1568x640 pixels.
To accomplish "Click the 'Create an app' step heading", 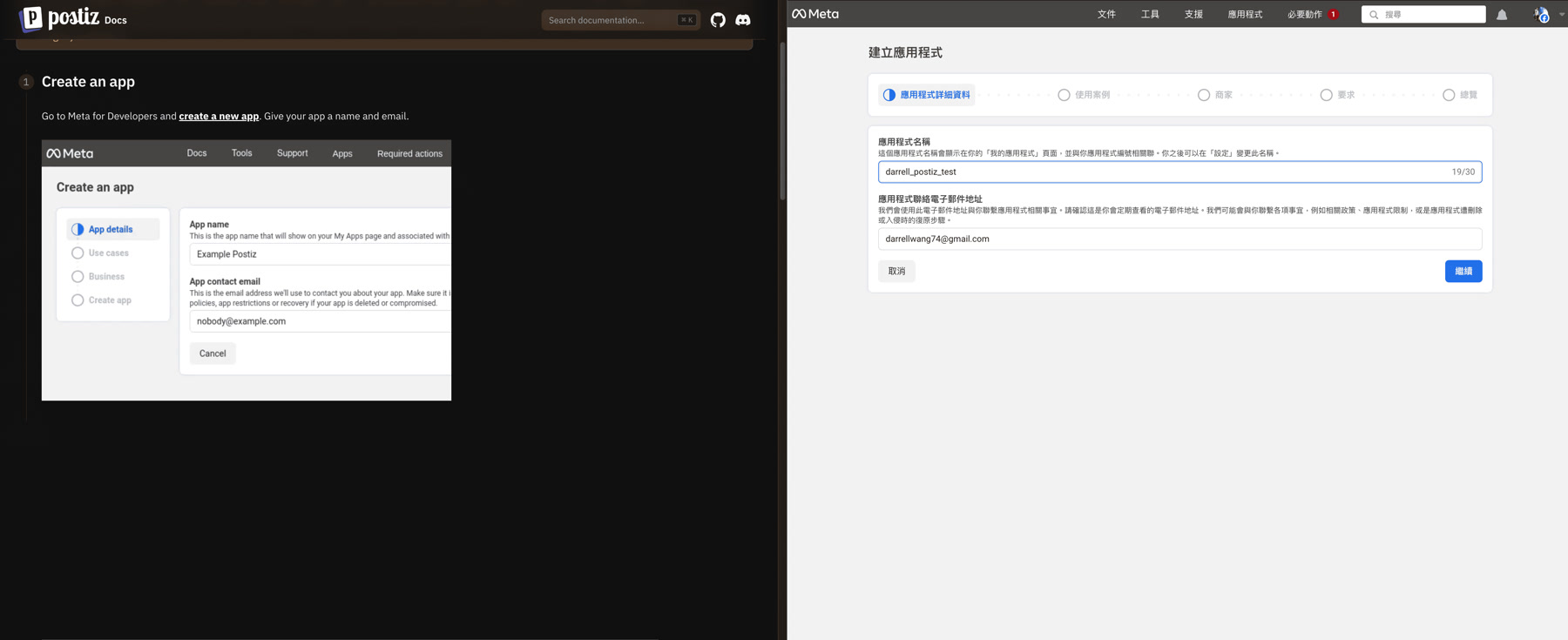I will 88,82.
